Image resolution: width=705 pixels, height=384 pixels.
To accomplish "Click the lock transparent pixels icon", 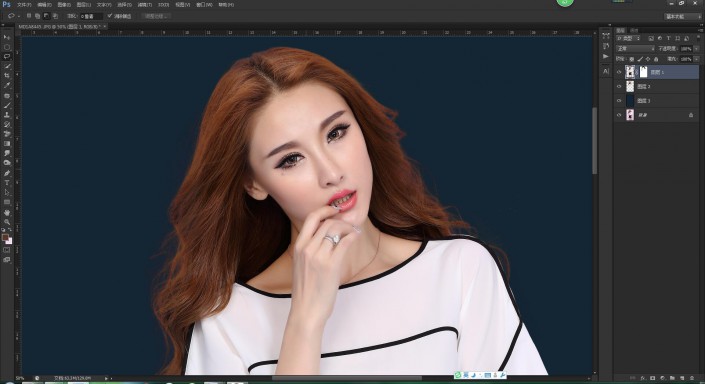I will [x=632, y=59].
